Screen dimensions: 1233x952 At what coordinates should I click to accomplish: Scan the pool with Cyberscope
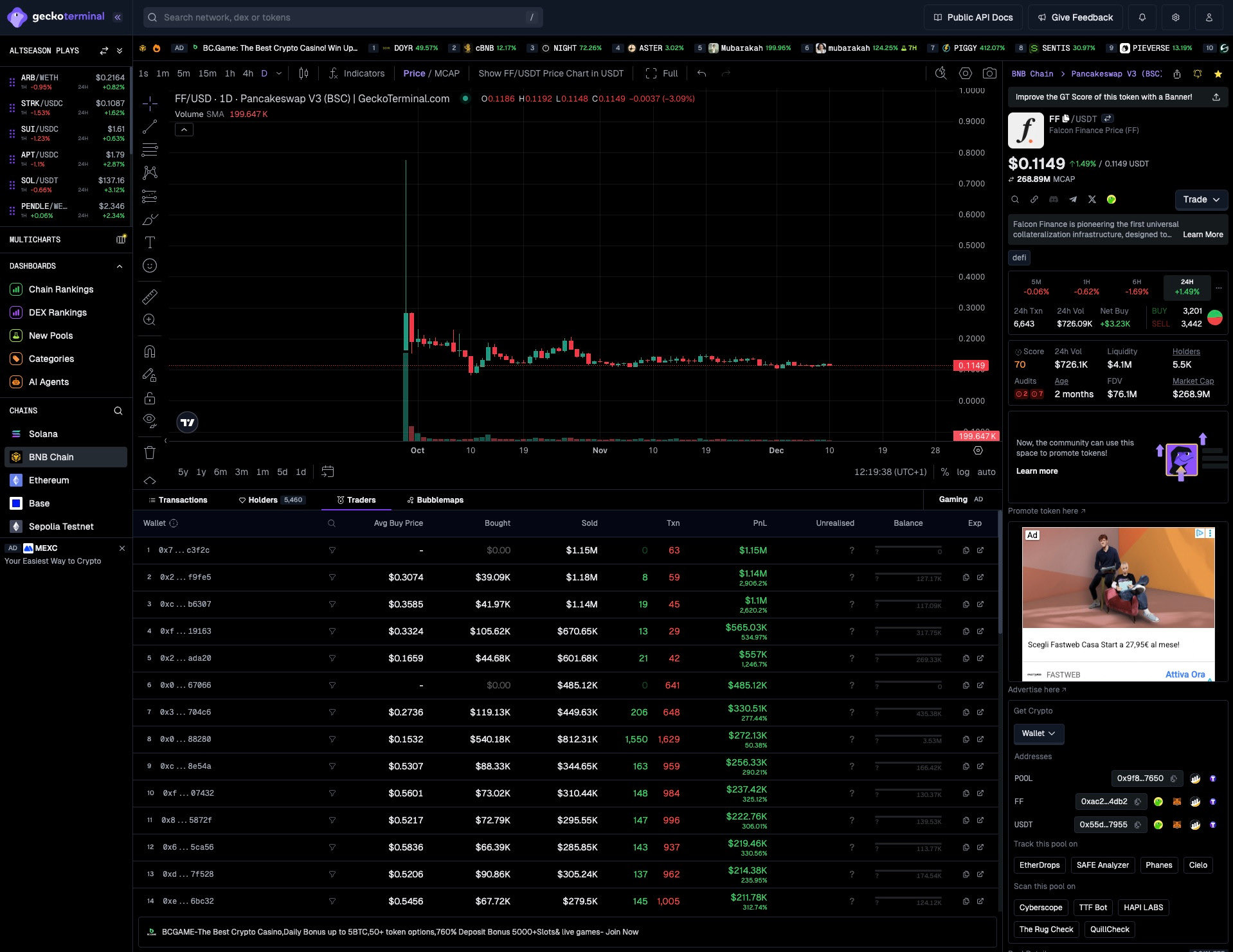(x=1041, y=908)
